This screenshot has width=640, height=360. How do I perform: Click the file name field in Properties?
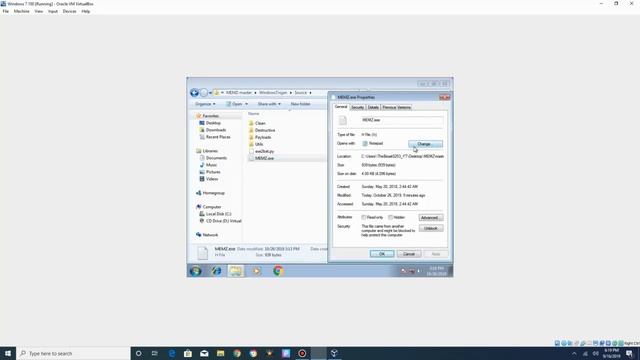[x=402, y=120]
